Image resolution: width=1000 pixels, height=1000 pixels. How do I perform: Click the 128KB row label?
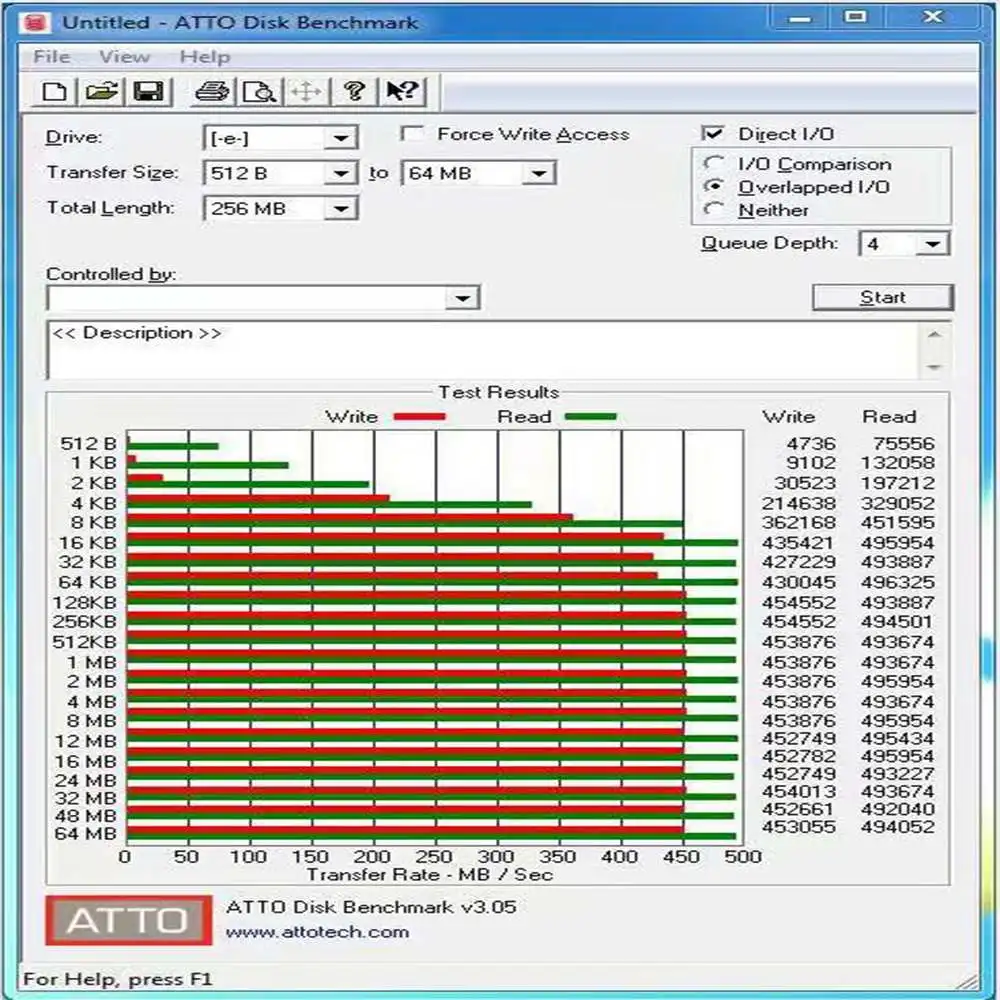[85, 603]
